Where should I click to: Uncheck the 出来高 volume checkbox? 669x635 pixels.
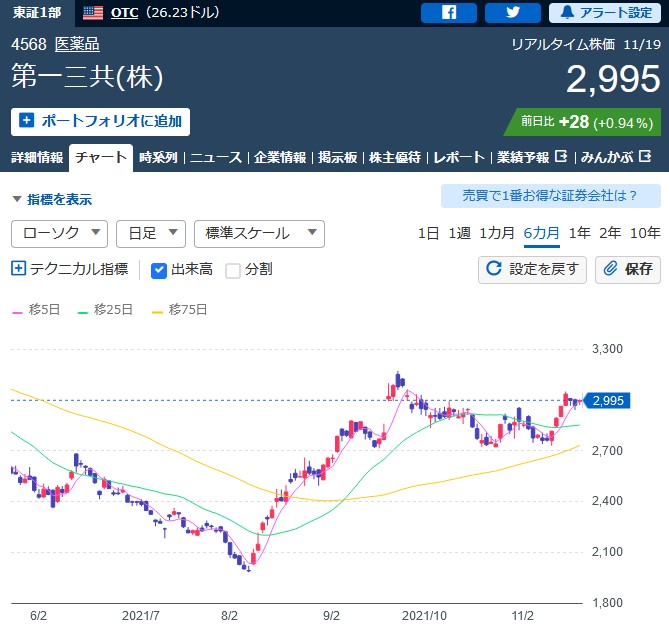pos(159,270)
